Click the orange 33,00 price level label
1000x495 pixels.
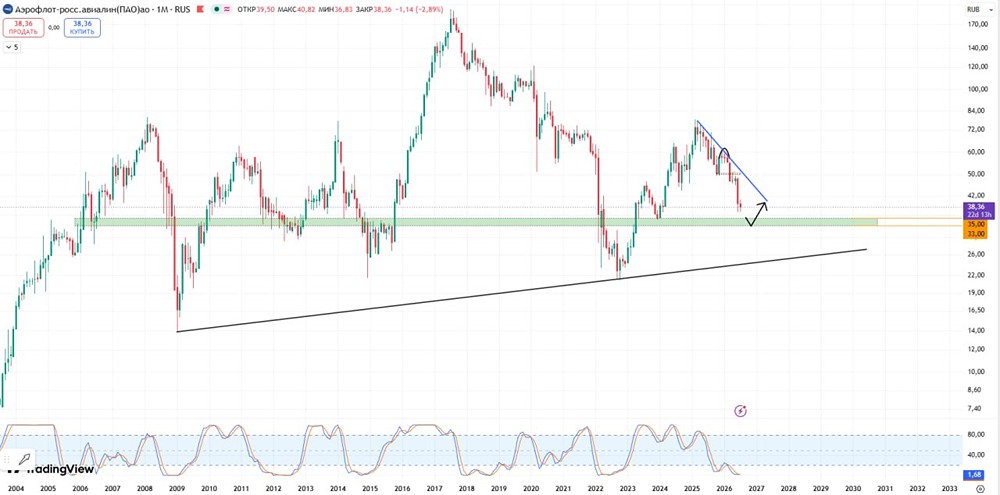click(974, 234)
